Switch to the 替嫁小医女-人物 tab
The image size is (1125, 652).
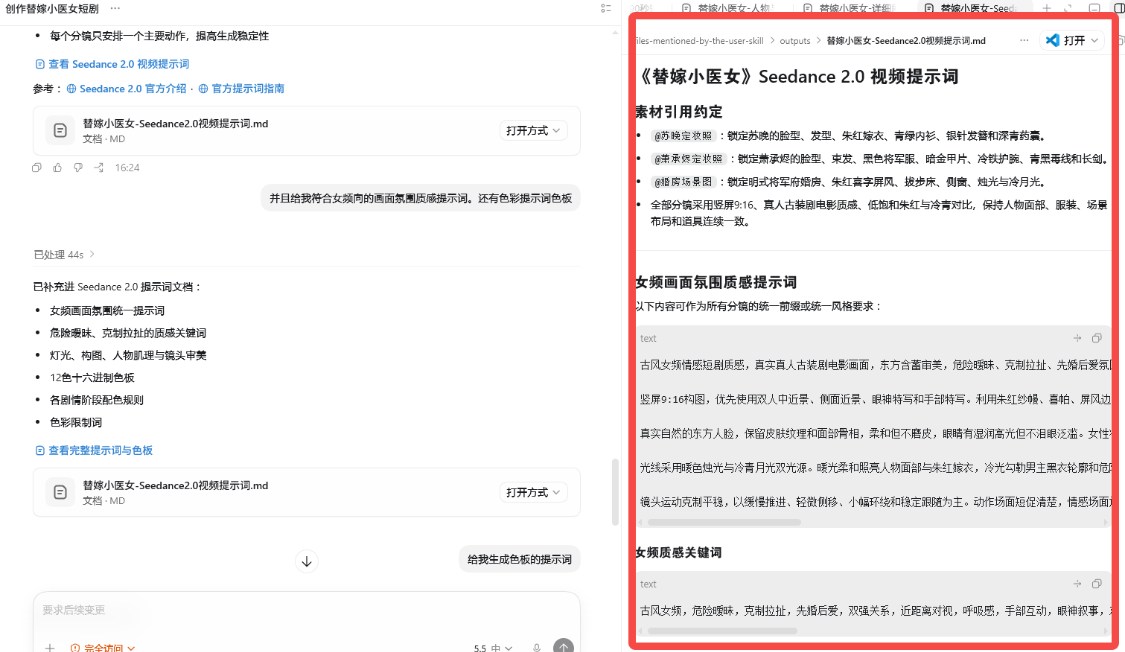(x=727, y=9)
